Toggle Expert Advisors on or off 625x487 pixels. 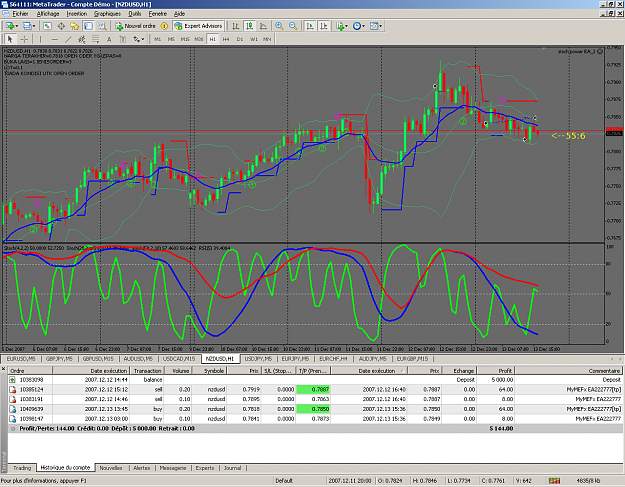coord(198,26)
